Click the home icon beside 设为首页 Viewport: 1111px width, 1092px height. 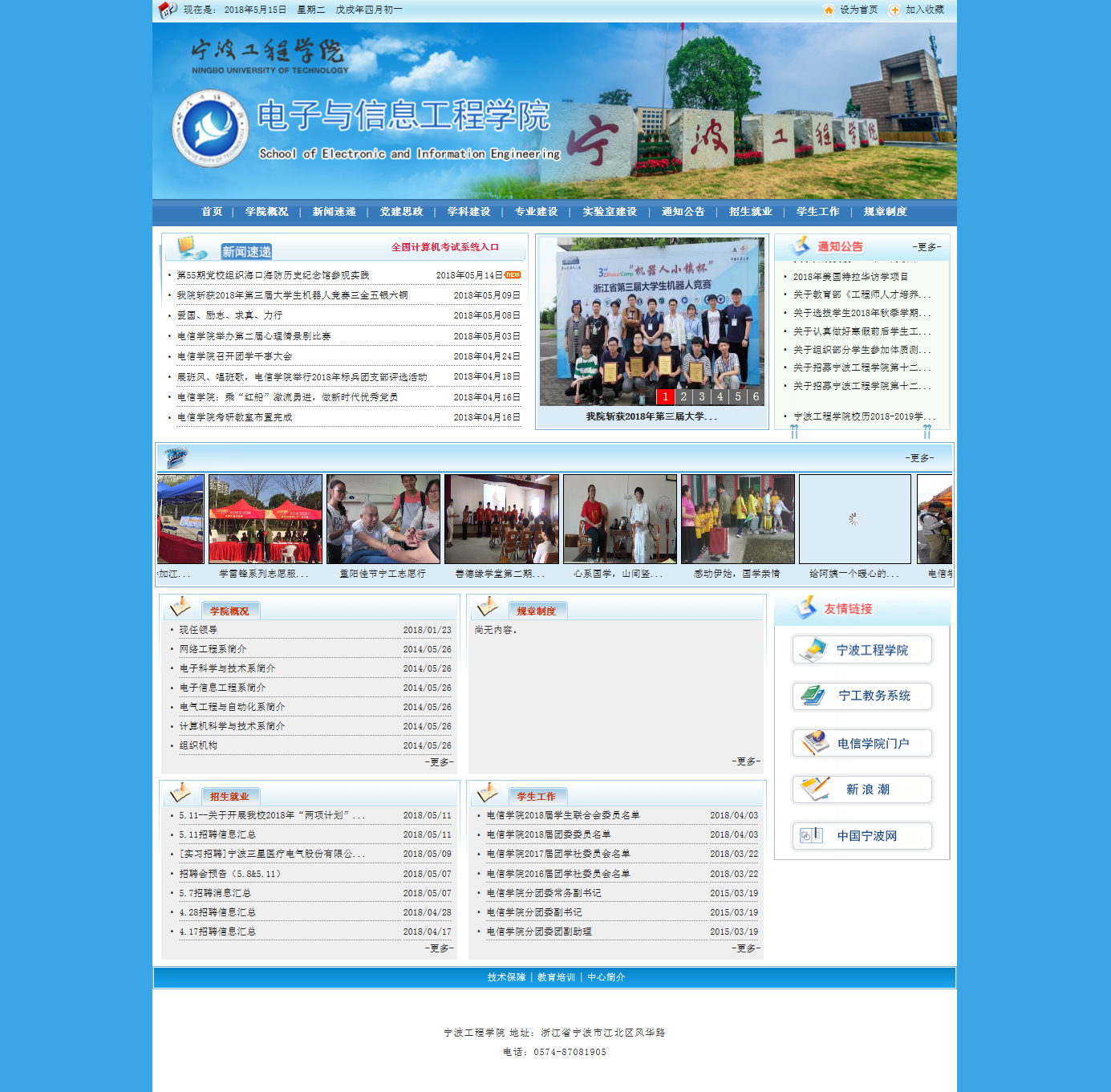click(829, 10)
